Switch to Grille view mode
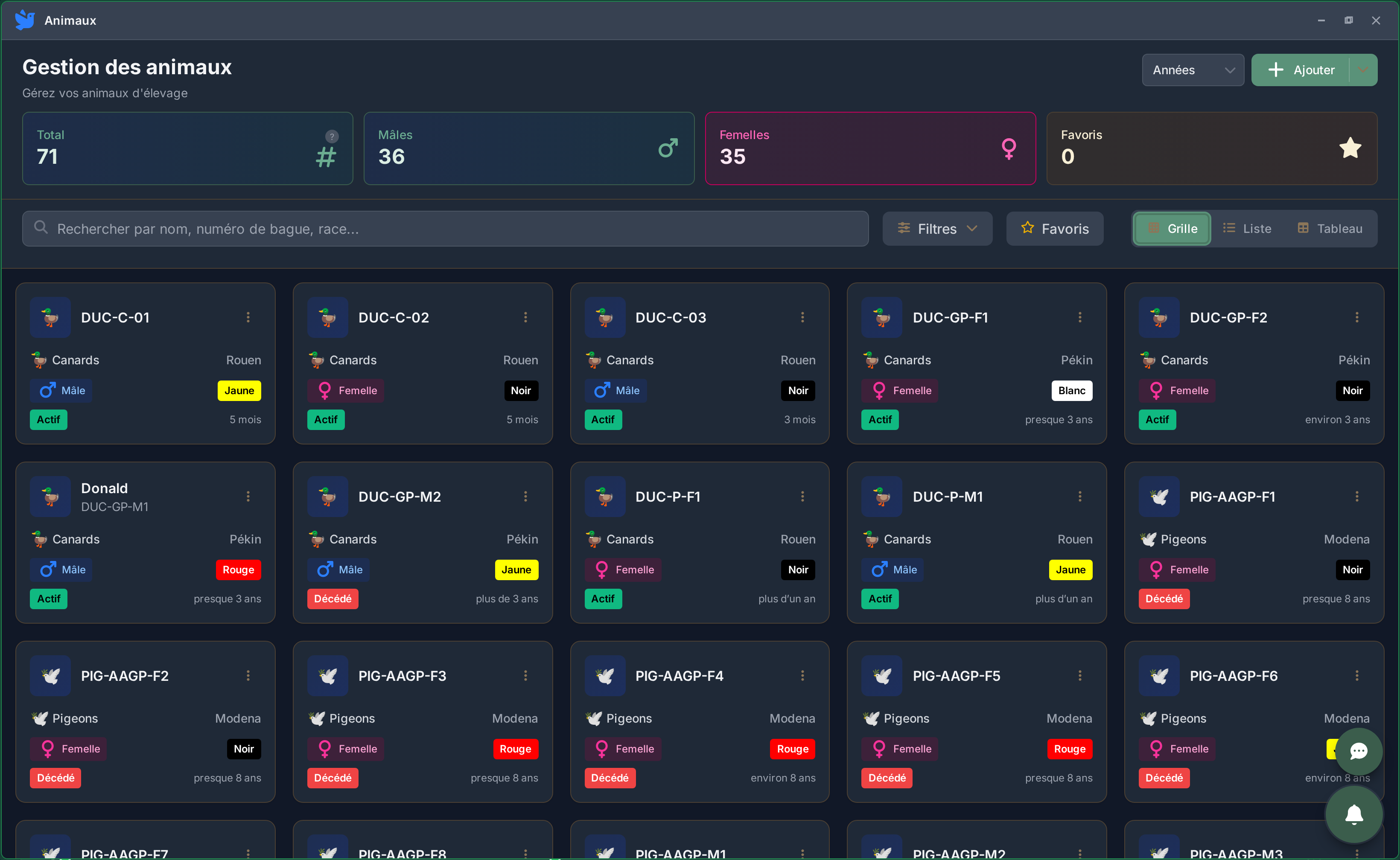 coord(1172,229)
